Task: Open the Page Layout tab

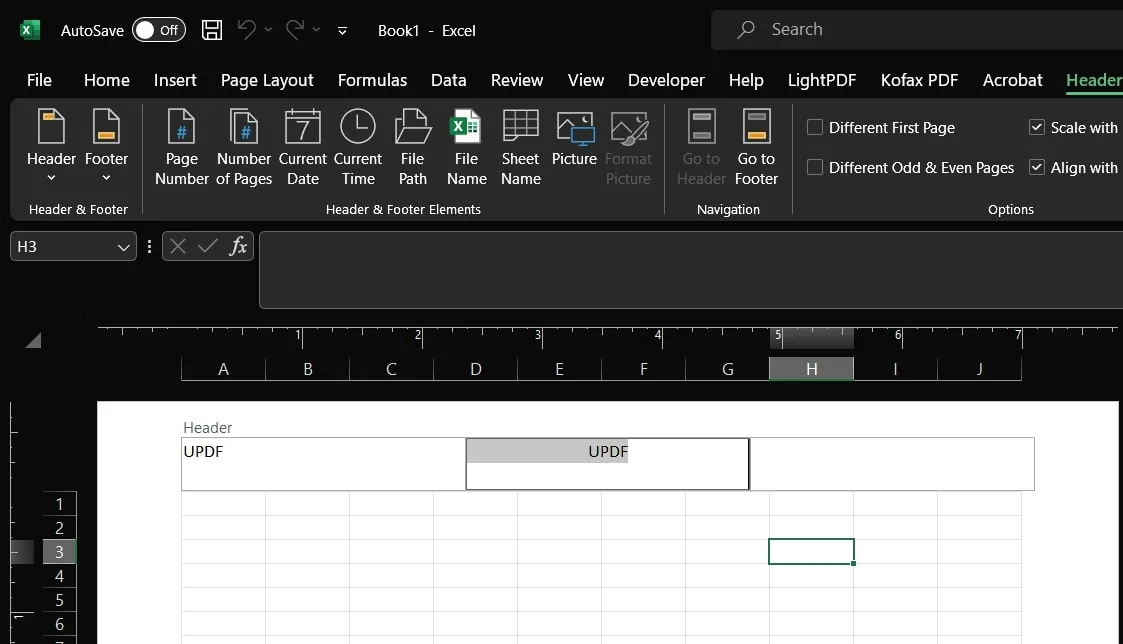Action: pos(267,80)
